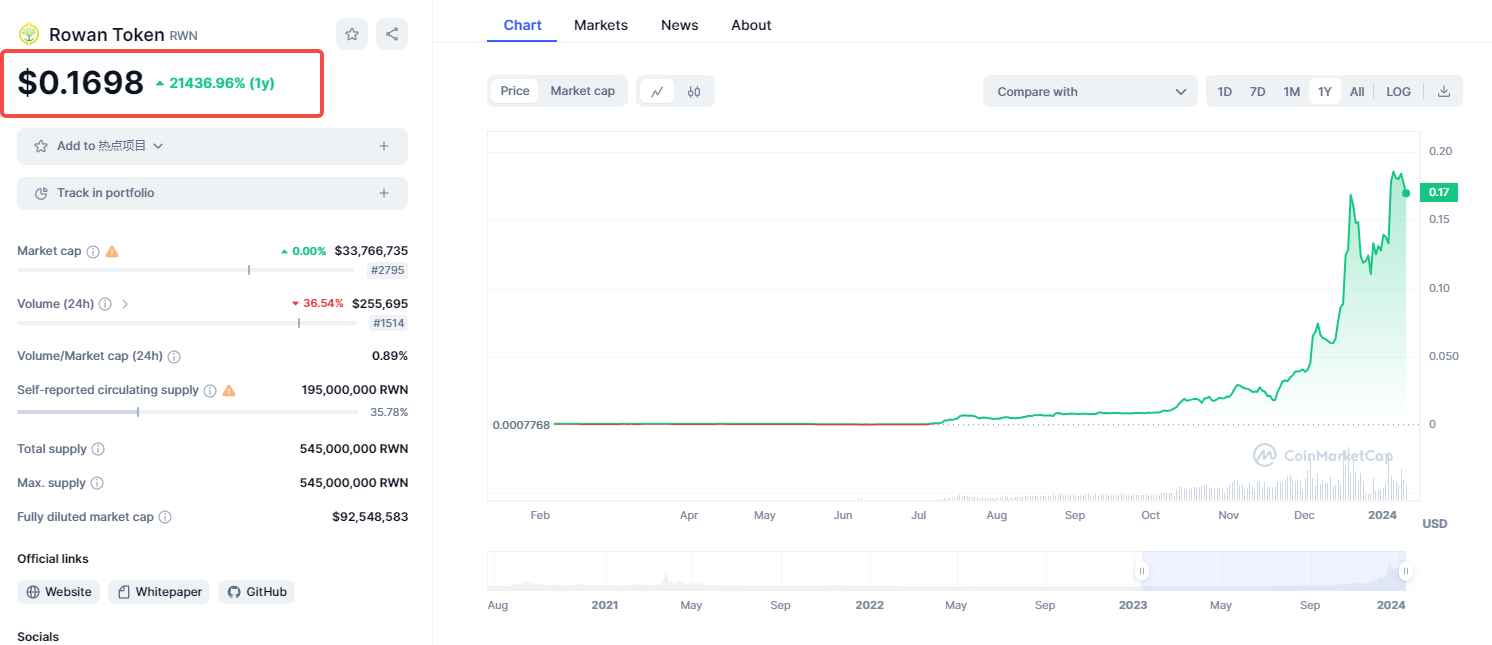Select the All time range
Image resolution: width=1492 pixels, height=645 pixels.
tap(1357, 91)
